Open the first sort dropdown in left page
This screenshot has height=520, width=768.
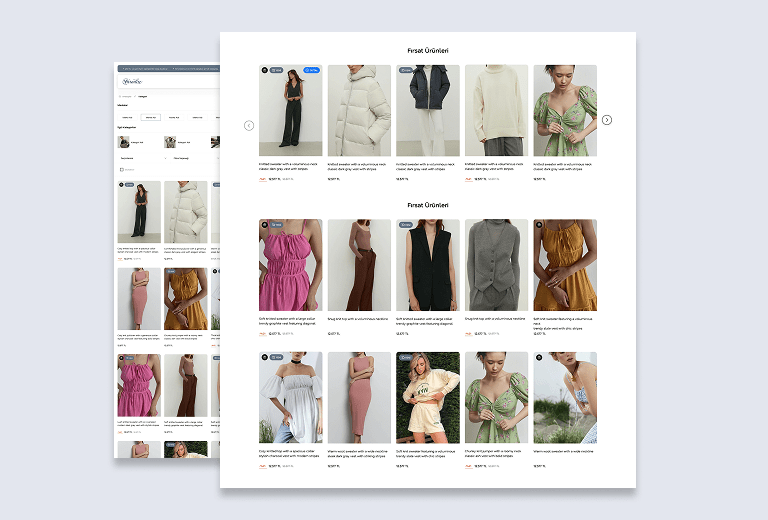[x=143, y=158]
